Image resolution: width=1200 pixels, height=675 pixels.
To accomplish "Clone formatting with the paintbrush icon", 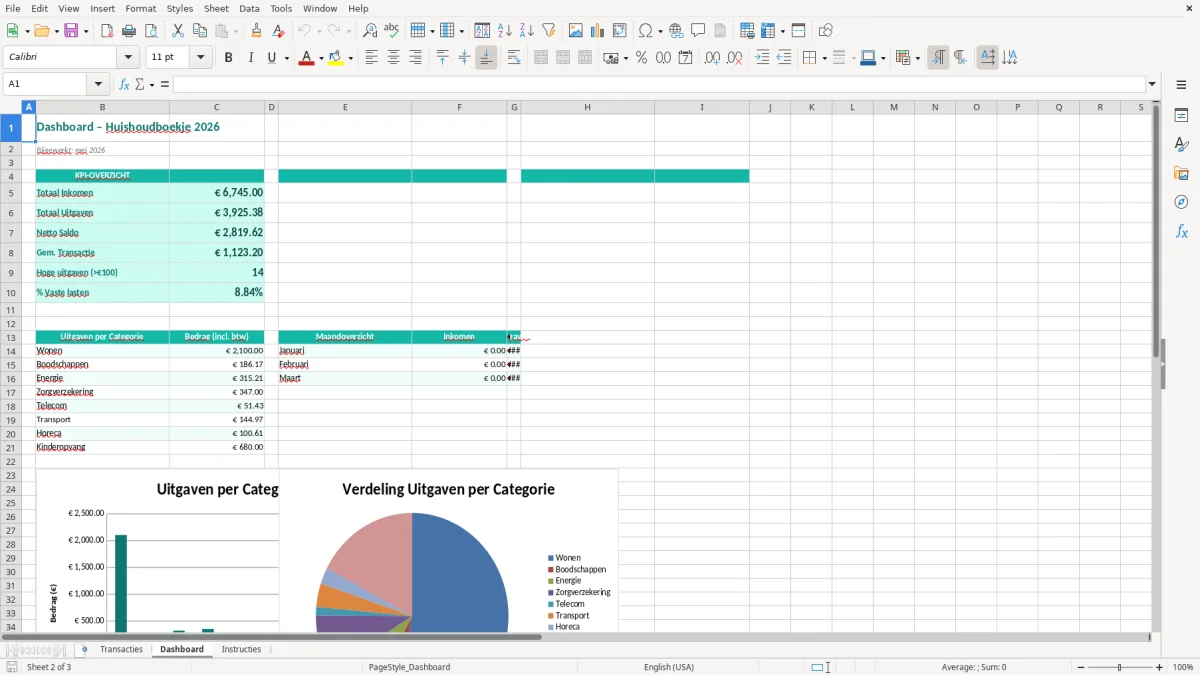I will (x=257, y=31).
